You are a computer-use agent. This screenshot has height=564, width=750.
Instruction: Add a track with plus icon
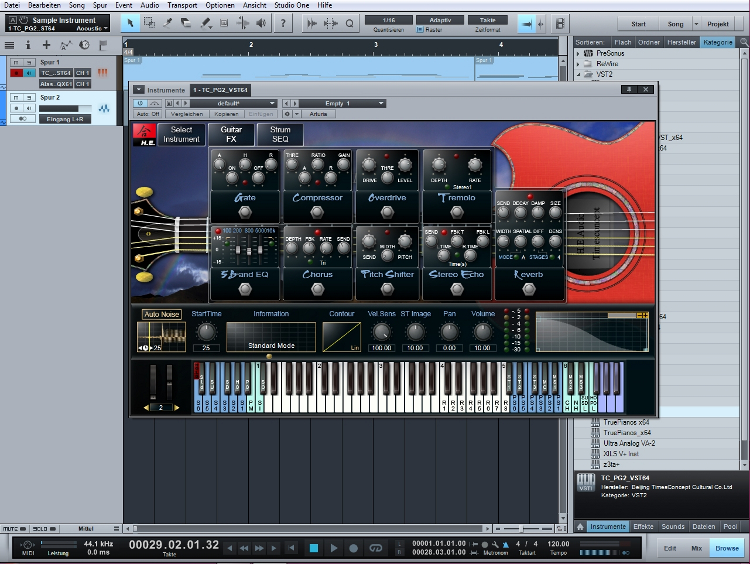[46, 45]
